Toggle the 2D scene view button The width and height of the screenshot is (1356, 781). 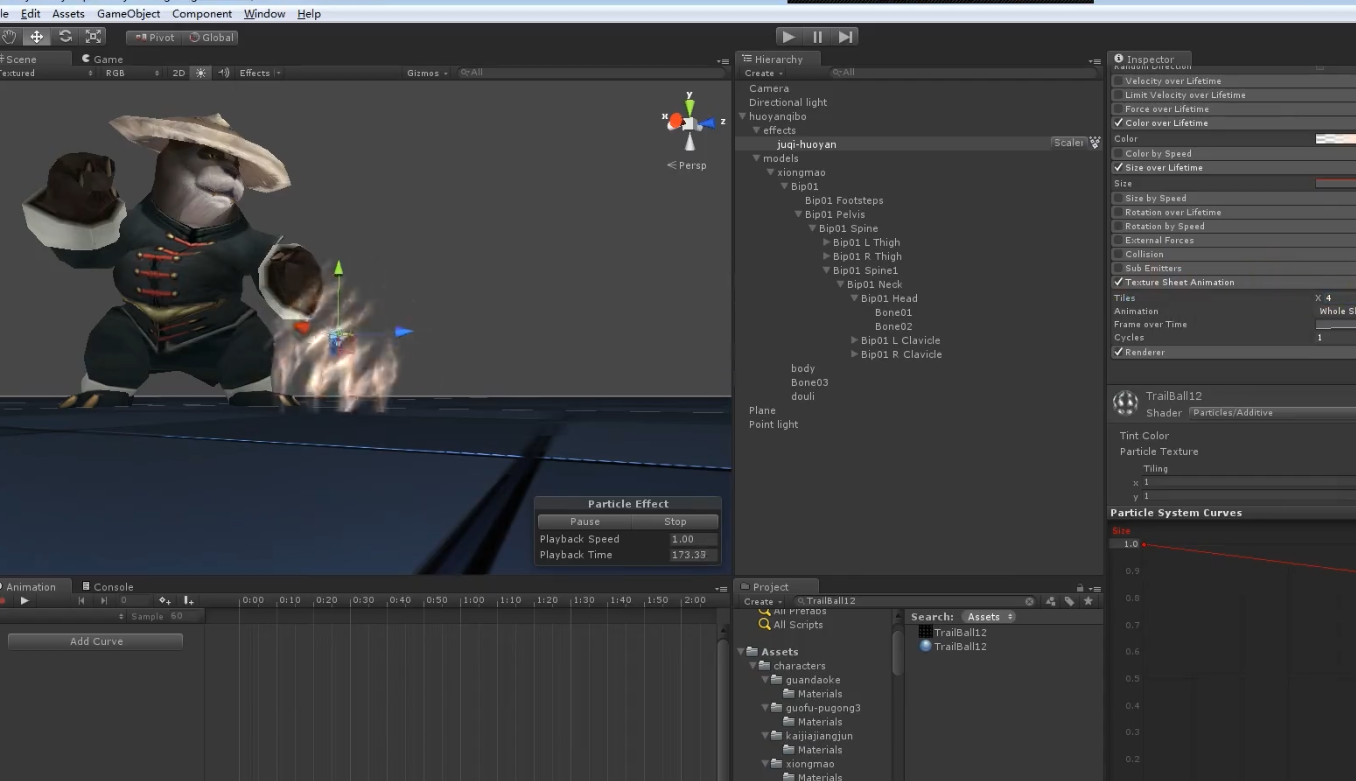tap(179, 73)
